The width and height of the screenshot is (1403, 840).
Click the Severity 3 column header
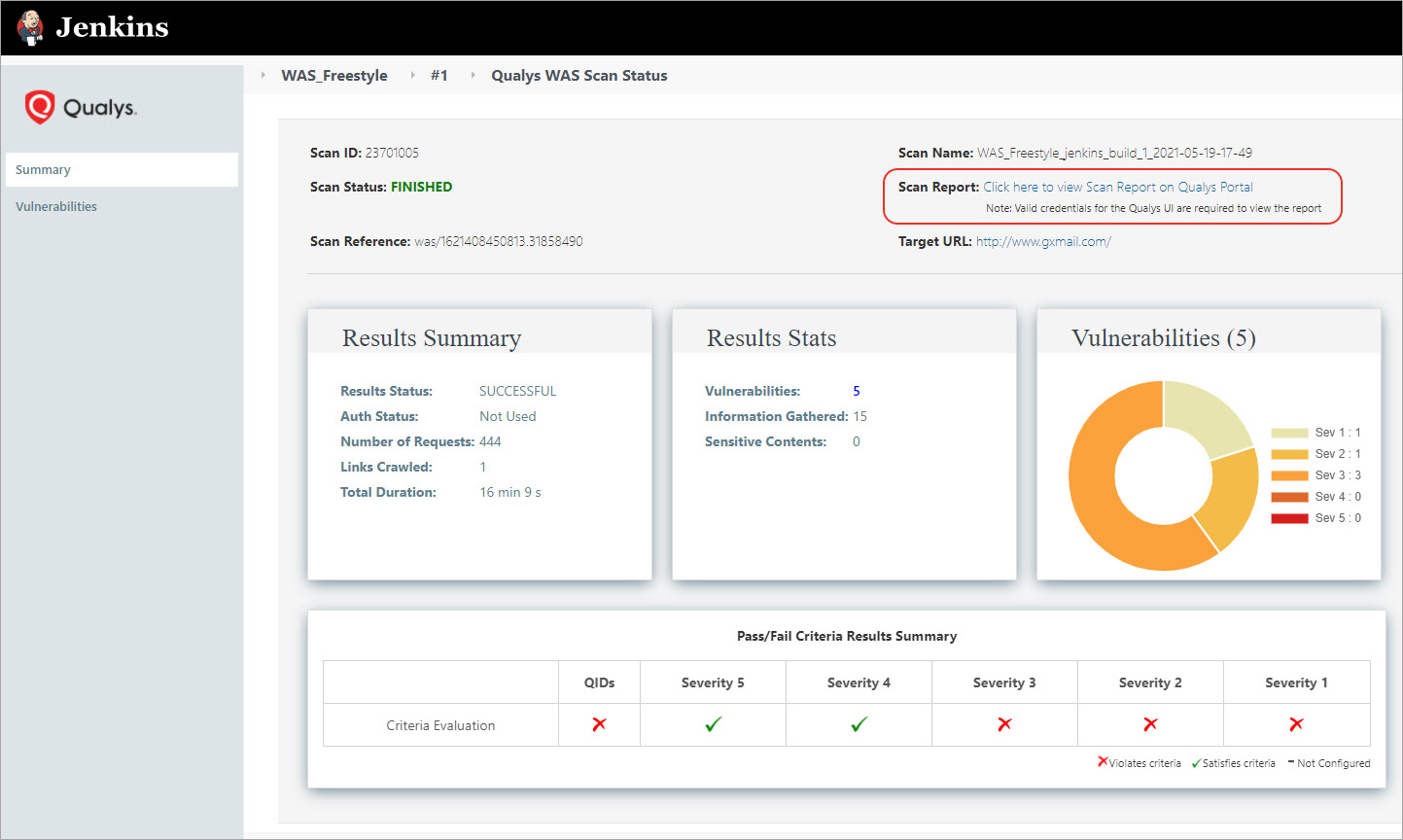tap(1004, 682)
